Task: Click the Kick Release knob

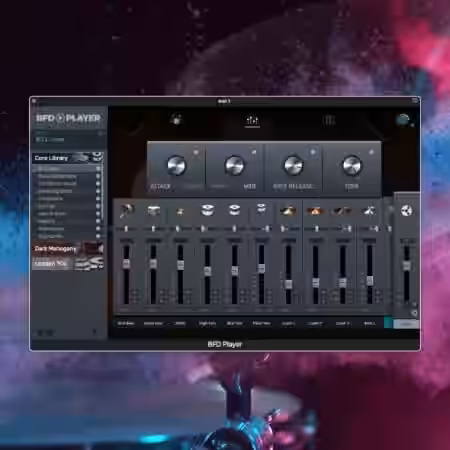Action: tap(293, 165)
